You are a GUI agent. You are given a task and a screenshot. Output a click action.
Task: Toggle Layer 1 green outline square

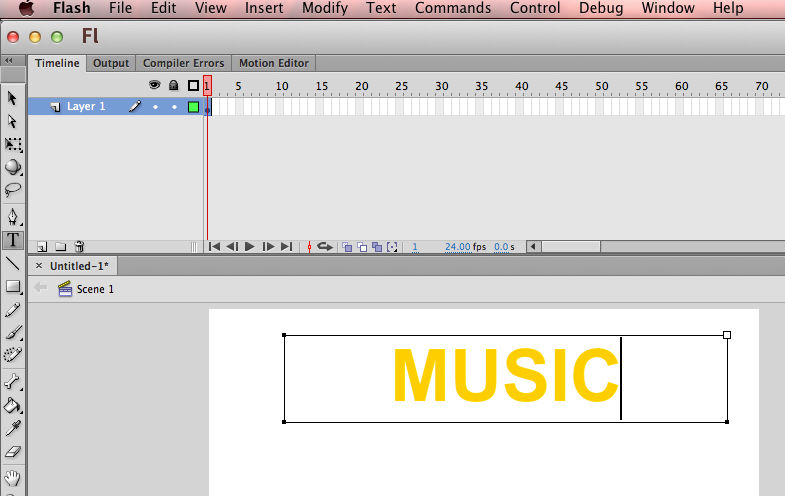[193, 107]
